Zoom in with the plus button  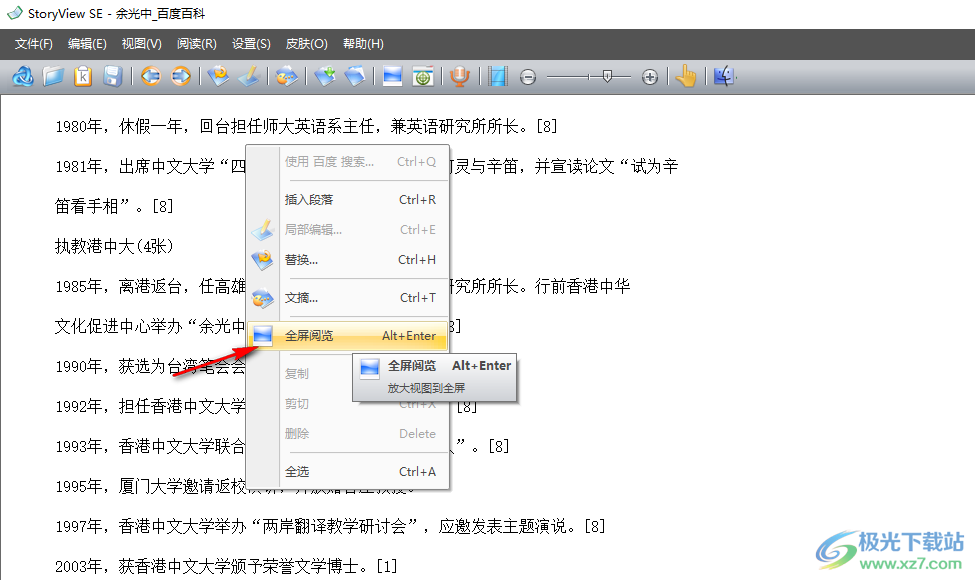tap(650, 77)
